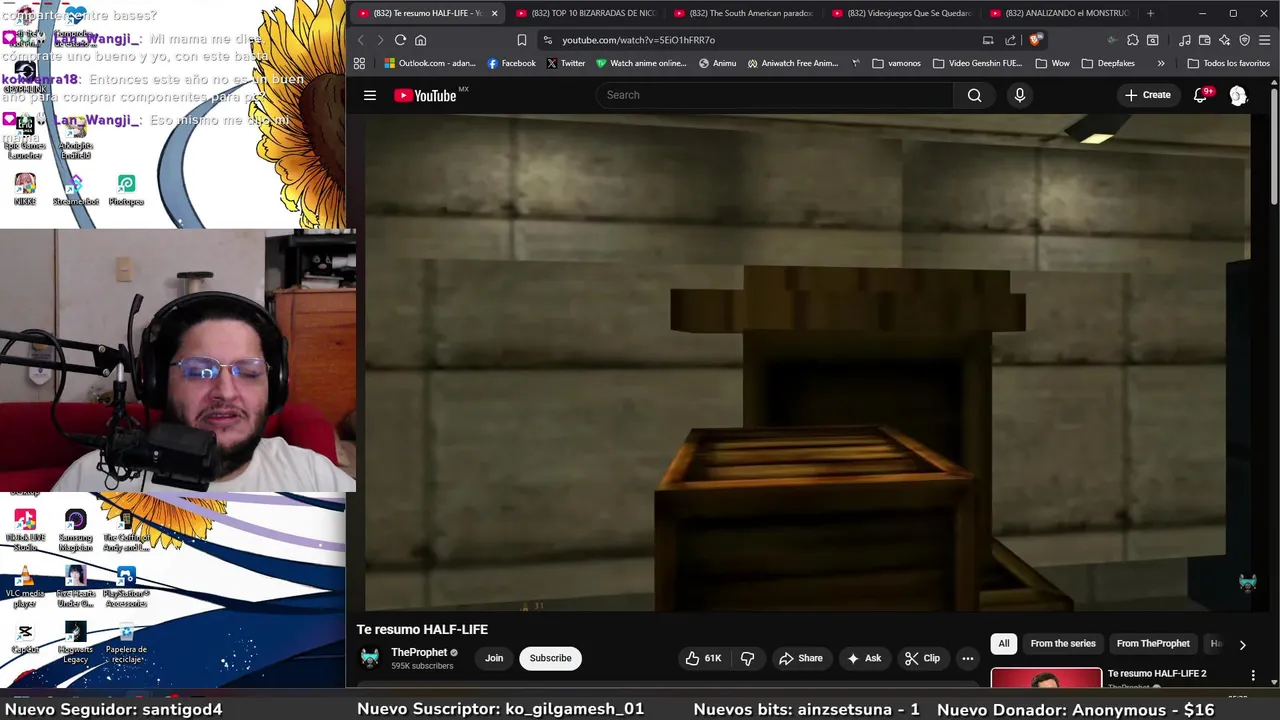Open the 'Wow' bookmarks folder
This screenshot has width=1280, height=720.
1052,63
